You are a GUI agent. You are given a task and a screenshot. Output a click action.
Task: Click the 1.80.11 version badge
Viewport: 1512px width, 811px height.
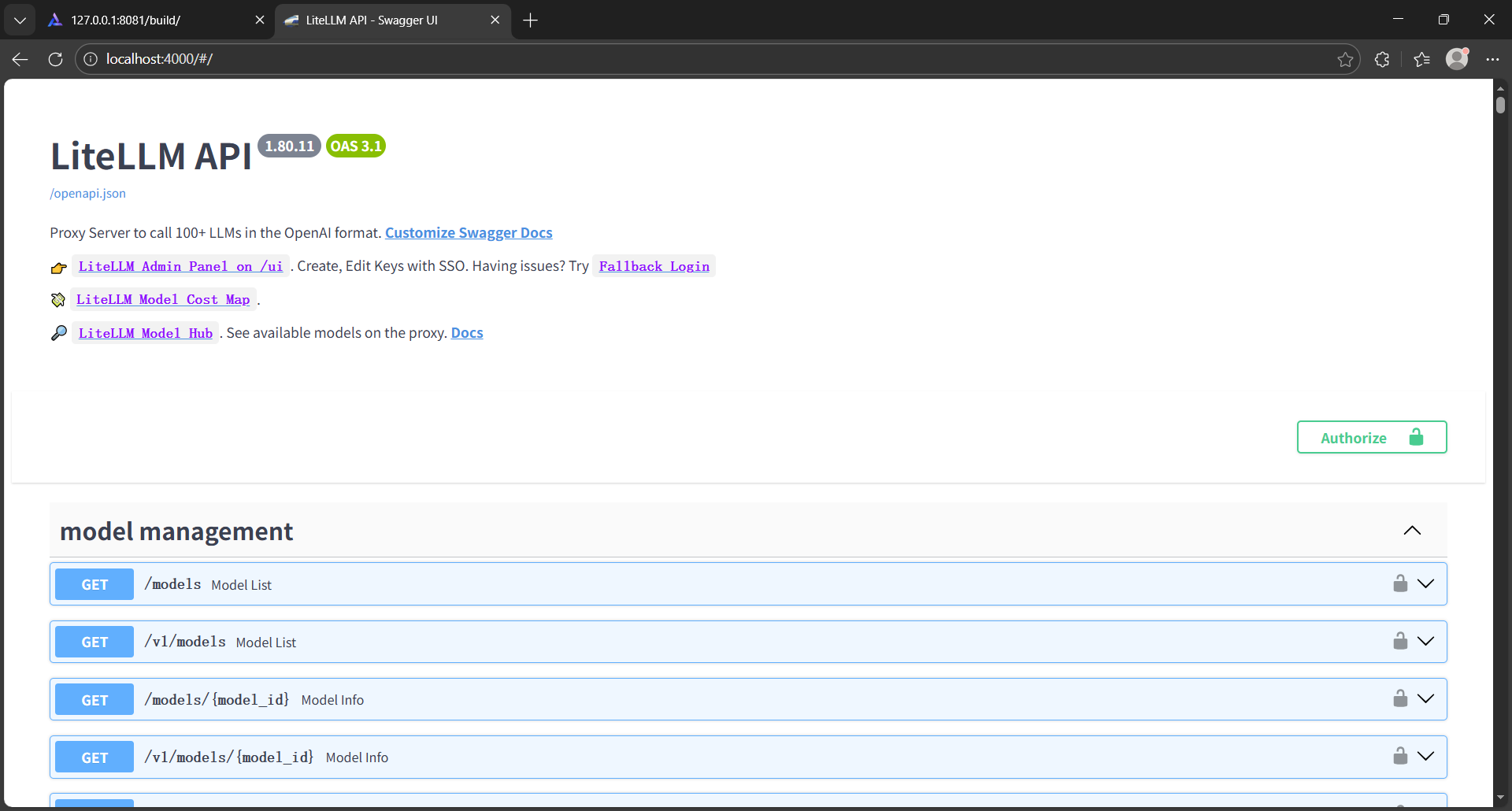289,146
